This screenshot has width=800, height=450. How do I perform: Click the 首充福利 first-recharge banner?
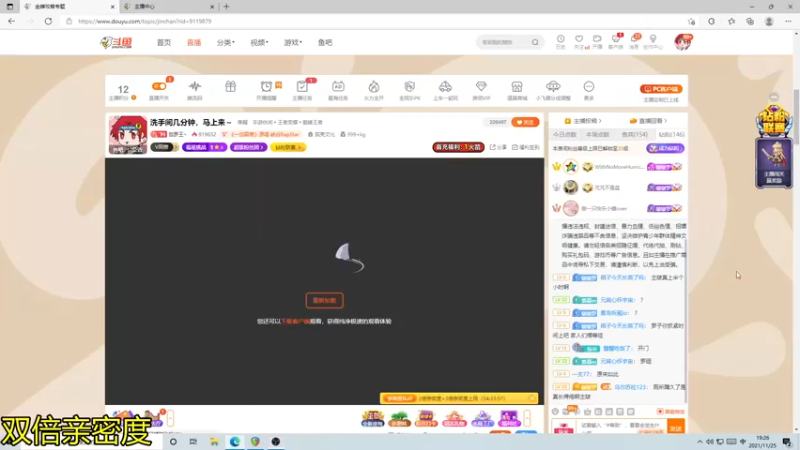458,147
